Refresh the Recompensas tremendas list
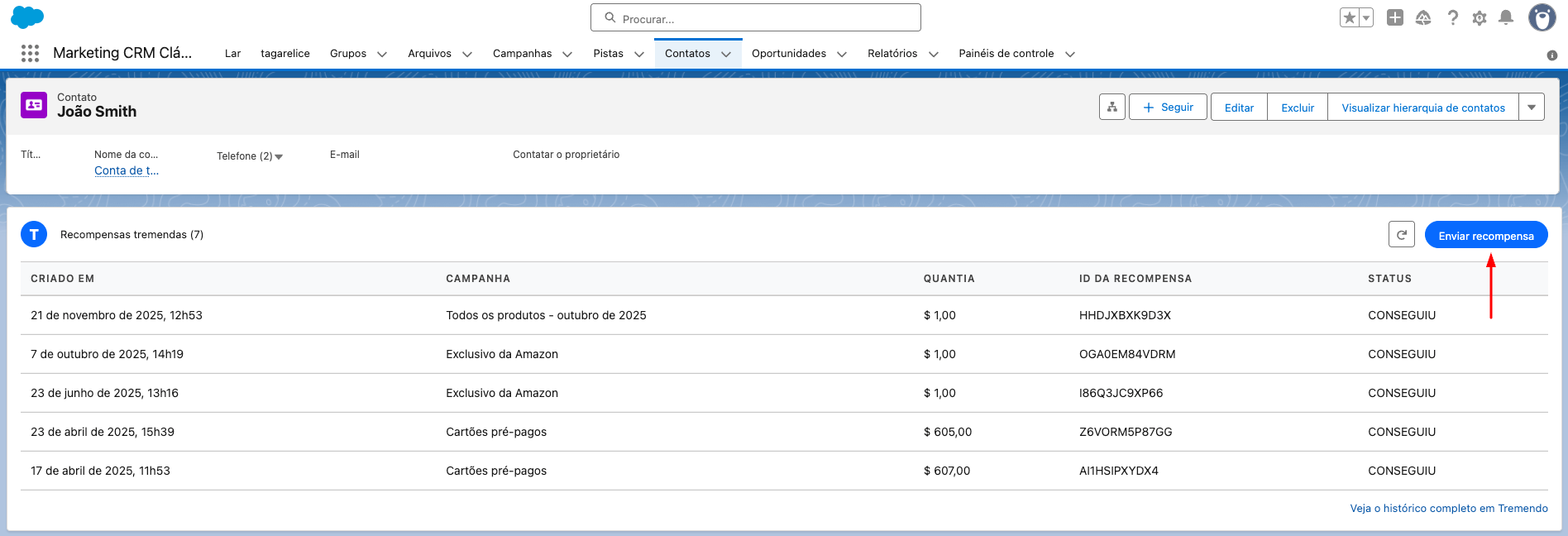The height and width of the screenshot is (536, 1568). coord(1402,235)
